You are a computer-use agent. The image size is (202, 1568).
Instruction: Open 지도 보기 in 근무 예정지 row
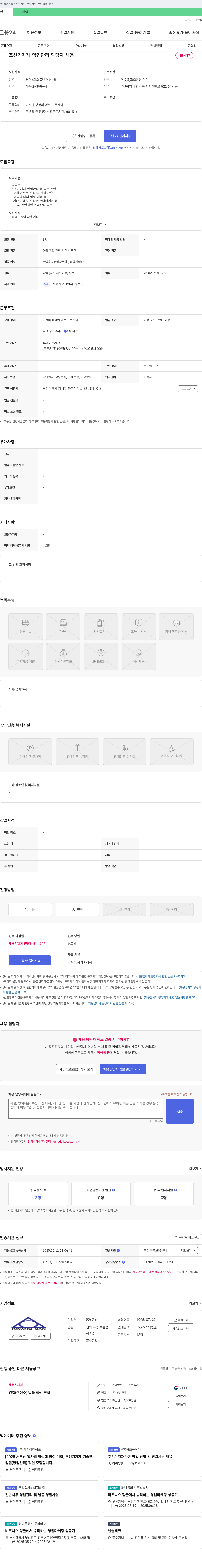[188, 388]
